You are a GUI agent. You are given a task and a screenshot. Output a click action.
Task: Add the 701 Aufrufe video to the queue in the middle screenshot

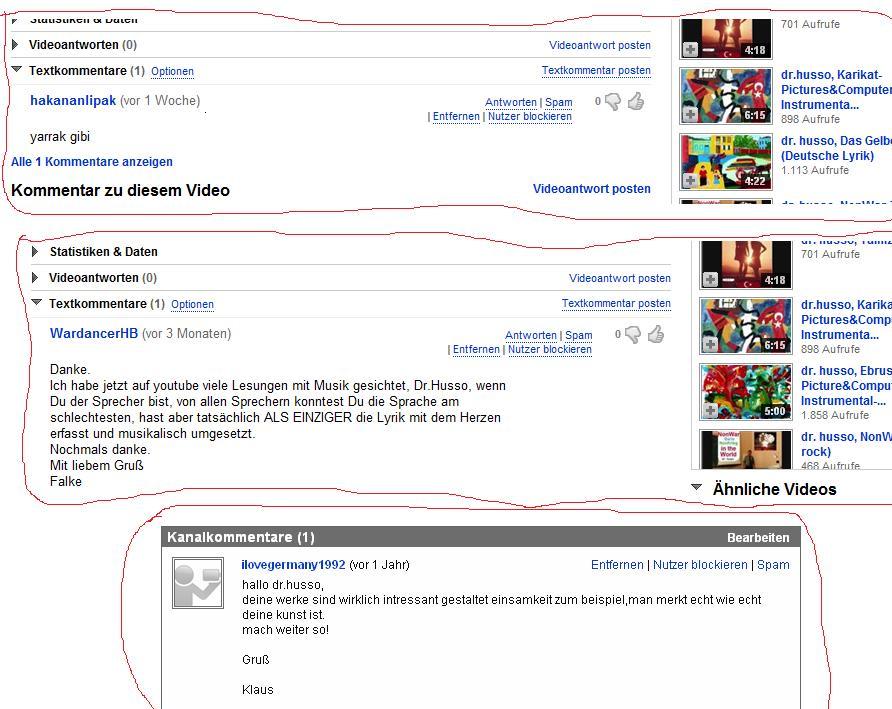click(710, 279)
